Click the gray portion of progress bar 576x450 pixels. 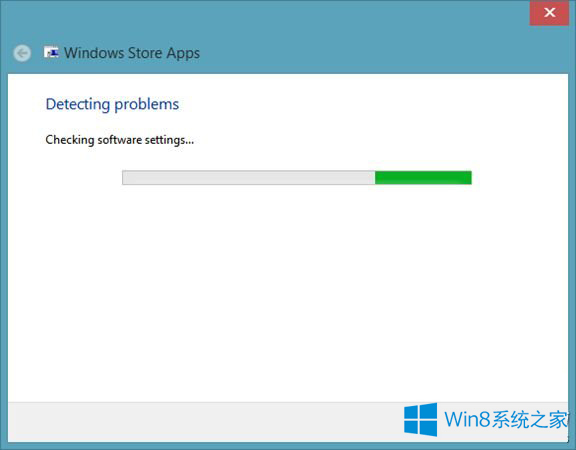click(249, 178)
